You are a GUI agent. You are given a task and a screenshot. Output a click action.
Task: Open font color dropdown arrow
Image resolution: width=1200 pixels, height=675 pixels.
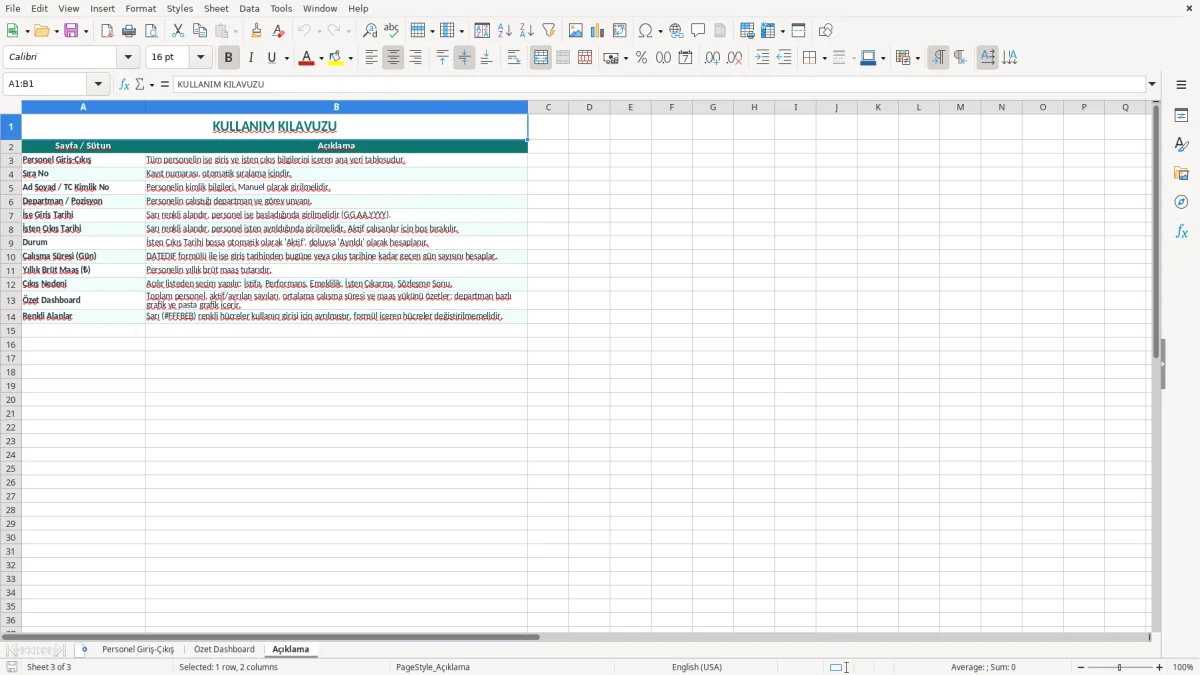pos(320,59)
